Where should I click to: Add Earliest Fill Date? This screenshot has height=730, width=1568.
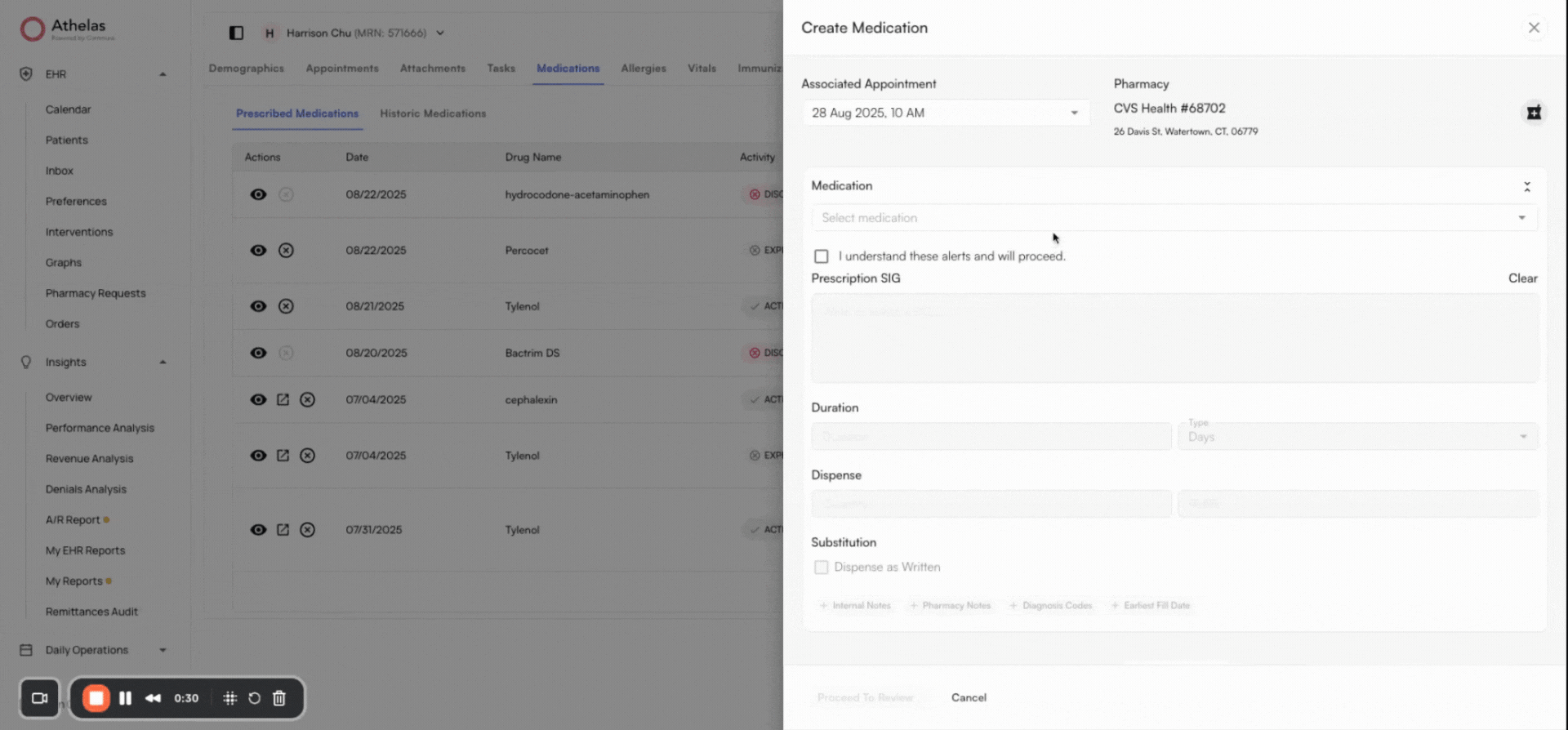click(1150, 606)
